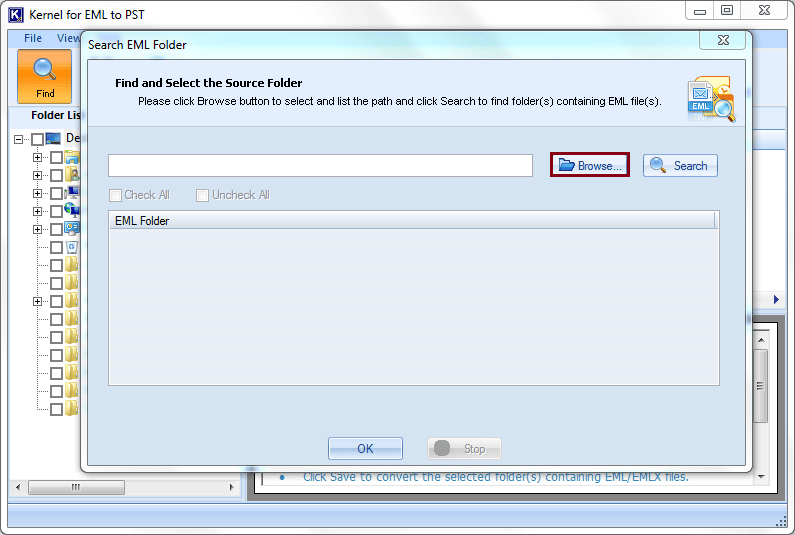The width and height of the screenshot is (795, 535).
Task: Tick the checkbox beside the Control Panel icon
Action: (56, 229)
